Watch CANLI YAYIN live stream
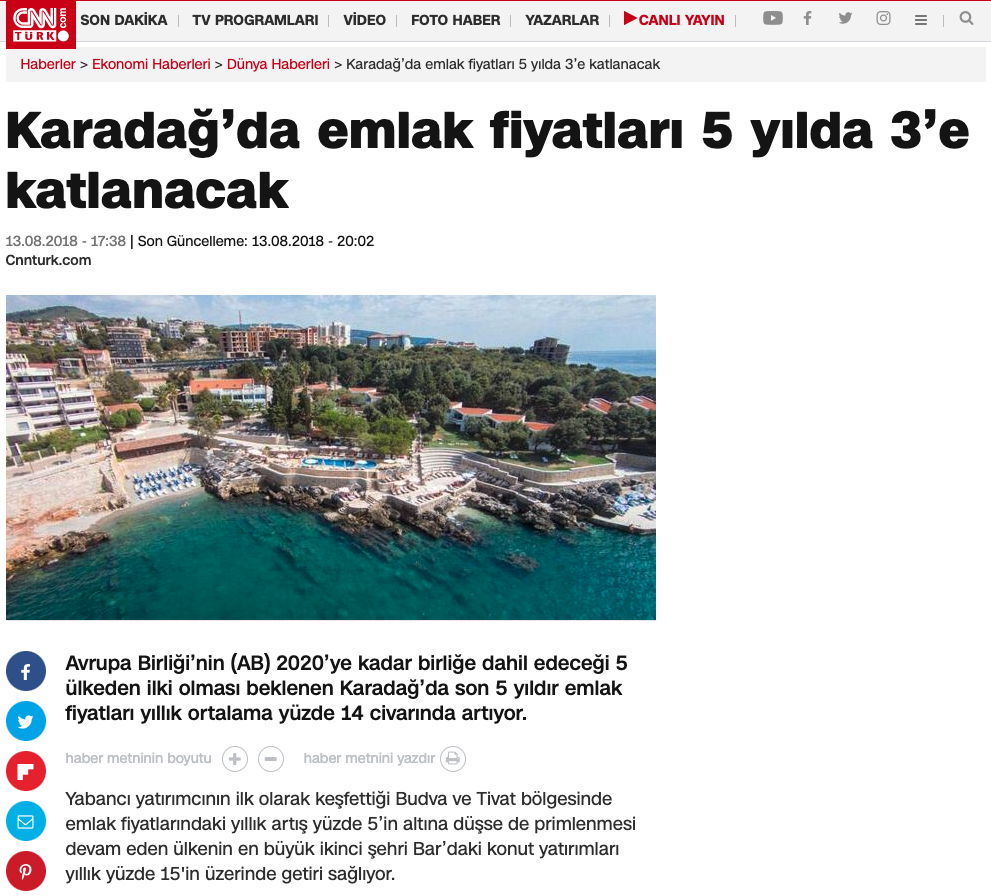The width and height of the screenshot is (991, 896). coord(674,20)
